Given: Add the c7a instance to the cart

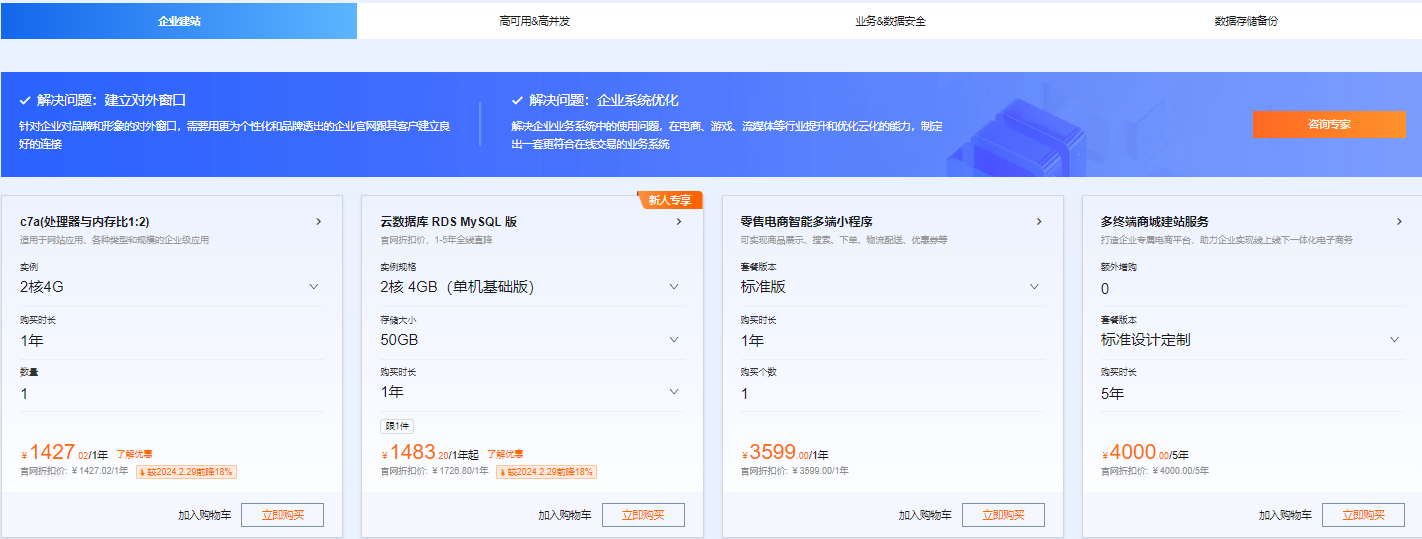Looking at the screenshot, I should [x=205, y=515].
